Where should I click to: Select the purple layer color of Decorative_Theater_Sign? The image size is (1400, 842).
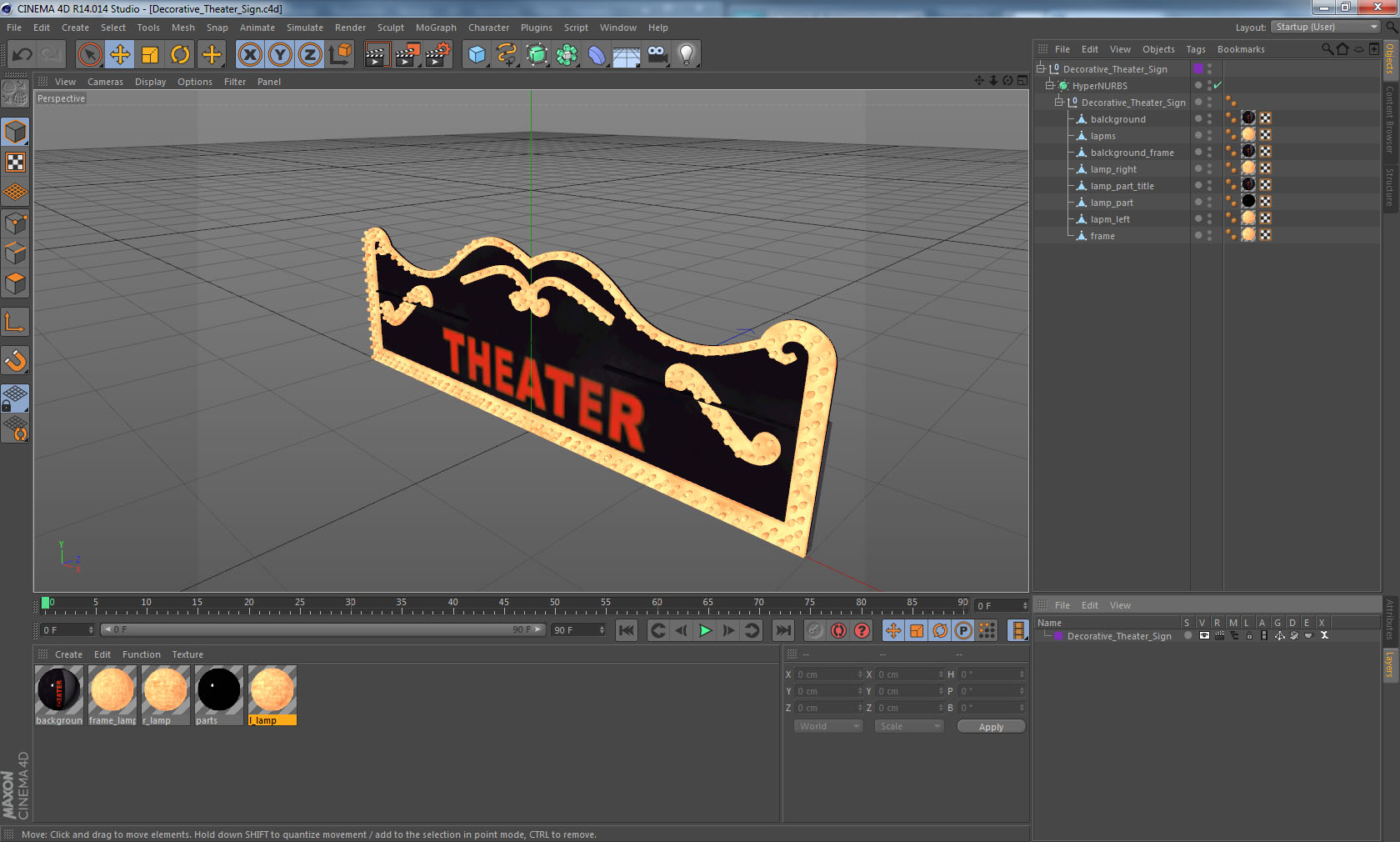(x=1198, y=68)
